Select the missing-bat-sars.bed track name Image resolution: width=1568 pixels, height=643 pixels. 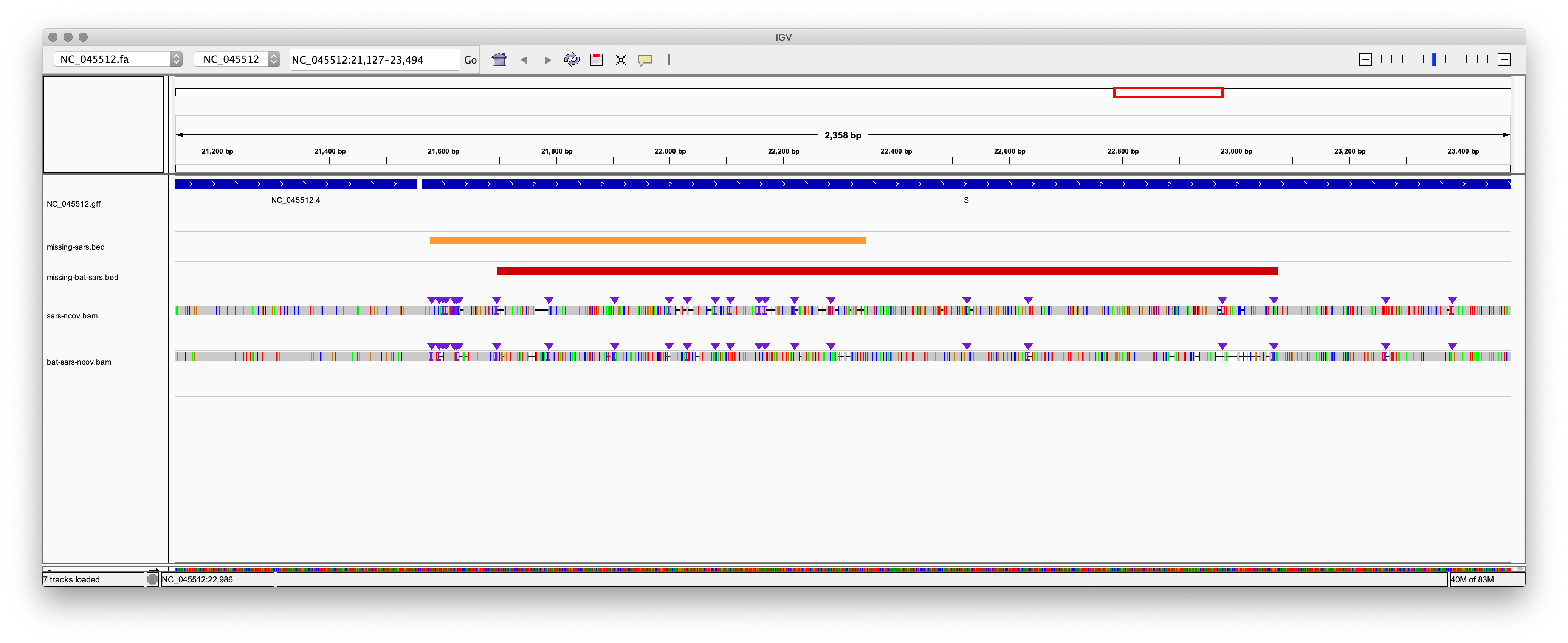tap(82, 277)
